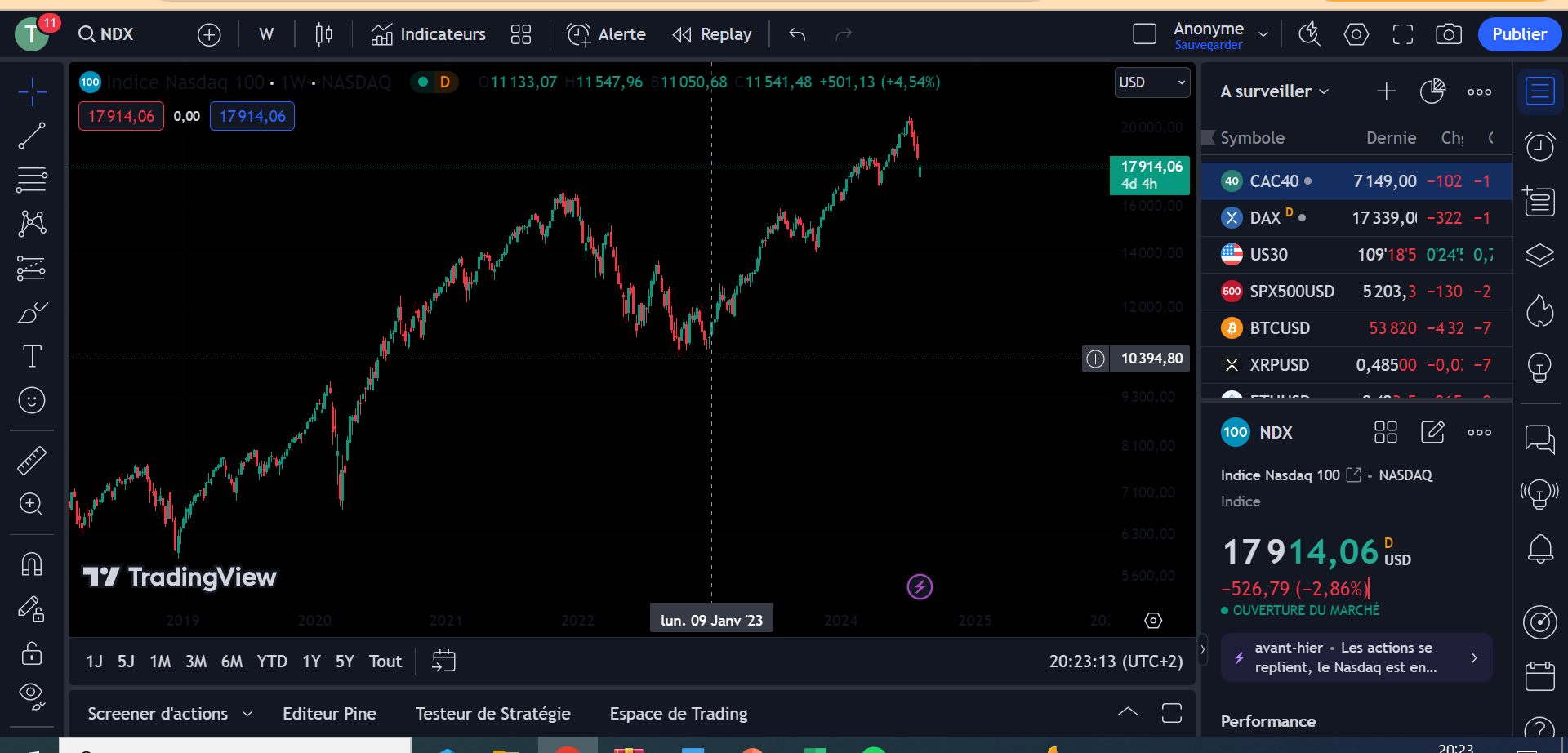Screen dimensions: 1568x753
Task: Select the brush drawing tool
Action: coord(32,312)
